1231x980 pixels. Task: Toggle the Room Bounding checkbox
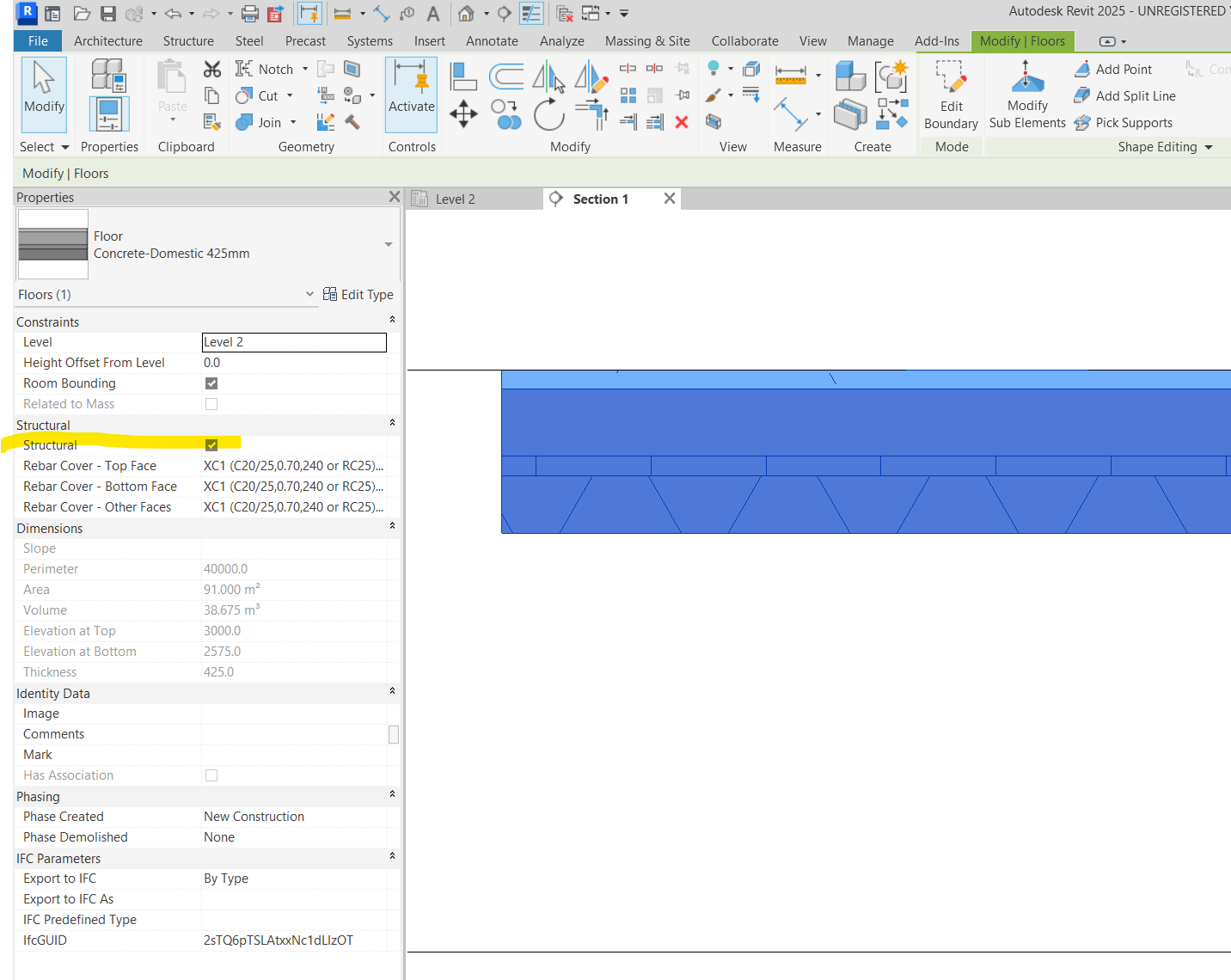[211, 383]
